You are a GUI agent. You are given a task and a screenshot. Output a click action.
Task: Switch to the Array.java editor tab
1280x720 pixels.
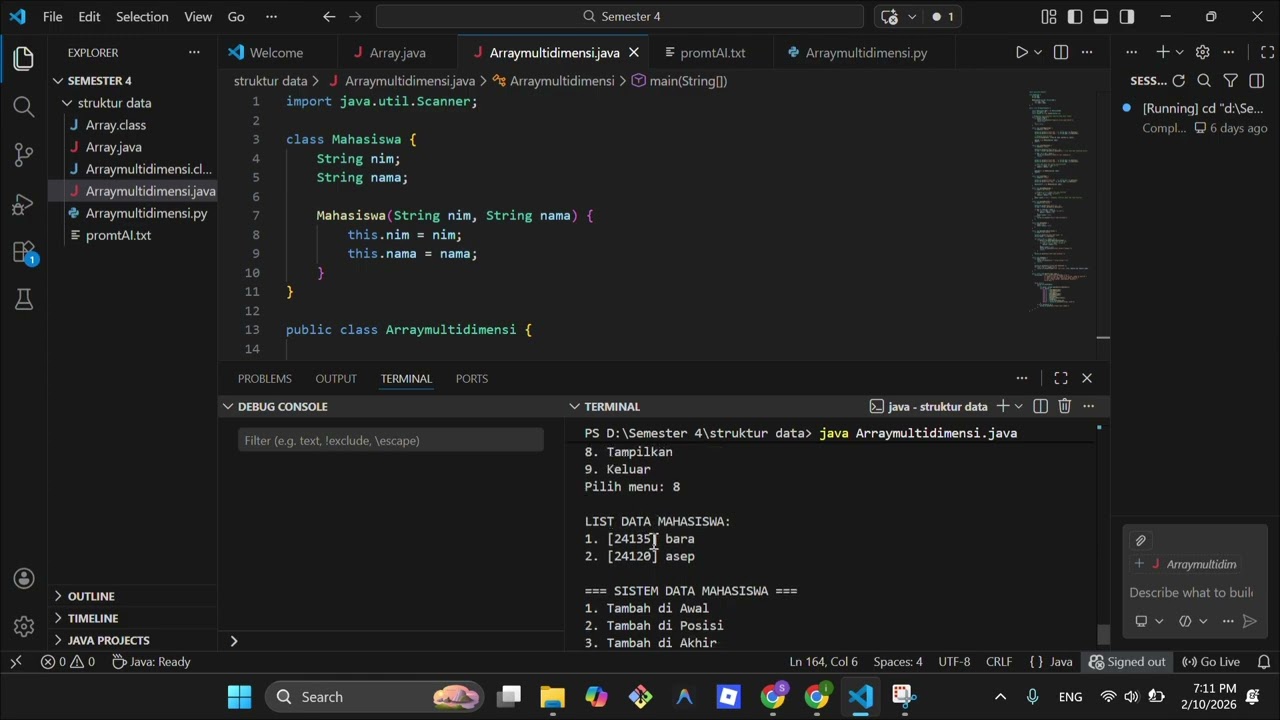pos(397,52)
